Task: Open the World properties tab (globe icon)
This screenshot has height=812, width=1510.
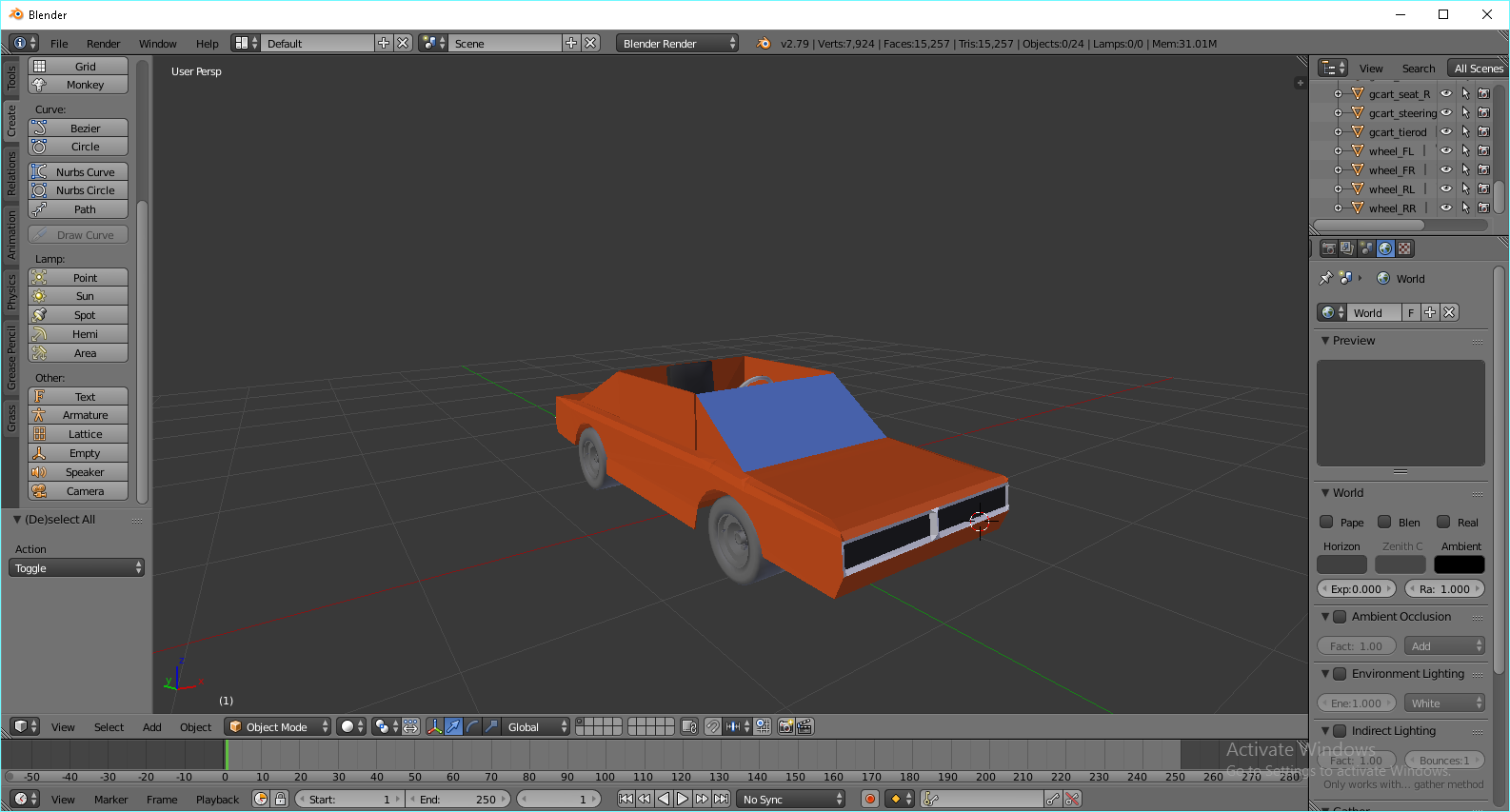Action: pos(1385,248)
